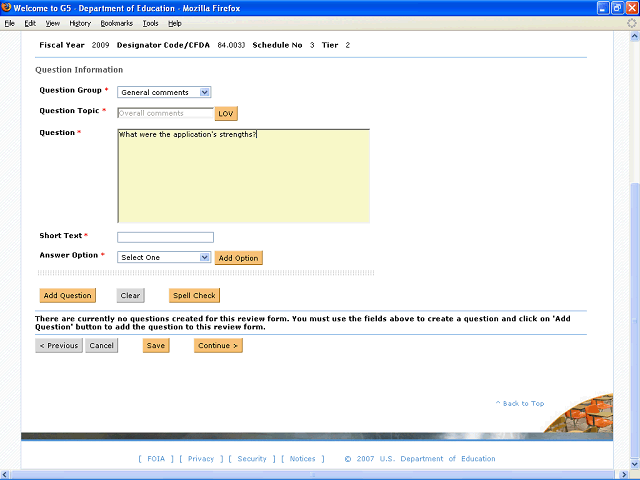The height and width of the screenshot is (480, 640).
Task: Click the Fiscal Year value 2009
Action: (x=100, y=45)
